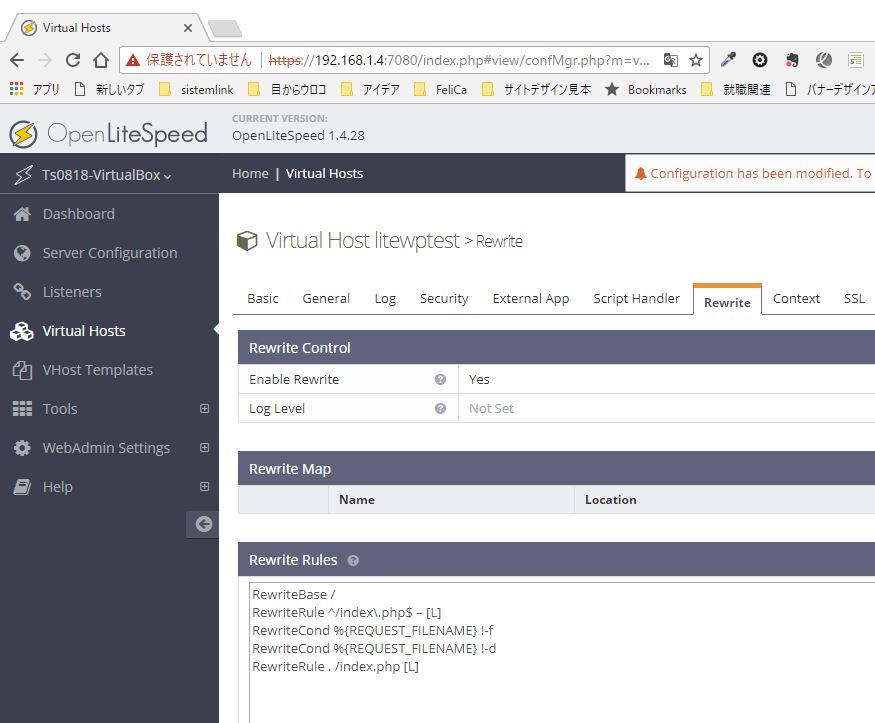
Task: Open the Evernote extension icon
Action: click(792, 60)
